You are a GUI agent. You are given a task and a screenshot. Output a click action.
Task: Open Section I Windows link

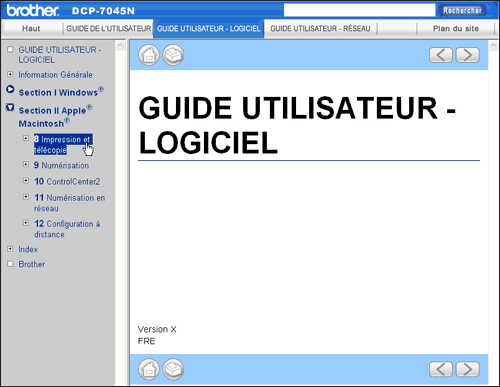pyautogui.click(x=61, y=92)
